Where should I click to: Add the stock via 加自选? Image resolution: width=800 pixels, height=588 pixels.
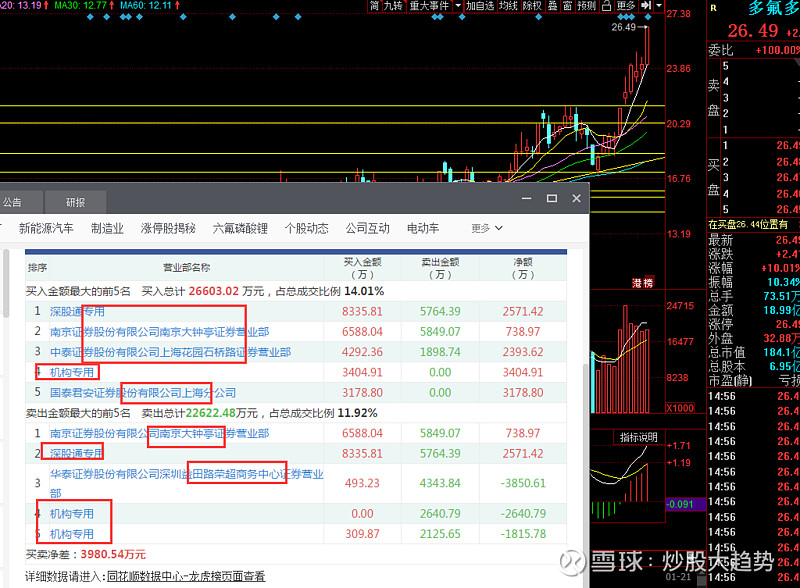click(480, 6)
